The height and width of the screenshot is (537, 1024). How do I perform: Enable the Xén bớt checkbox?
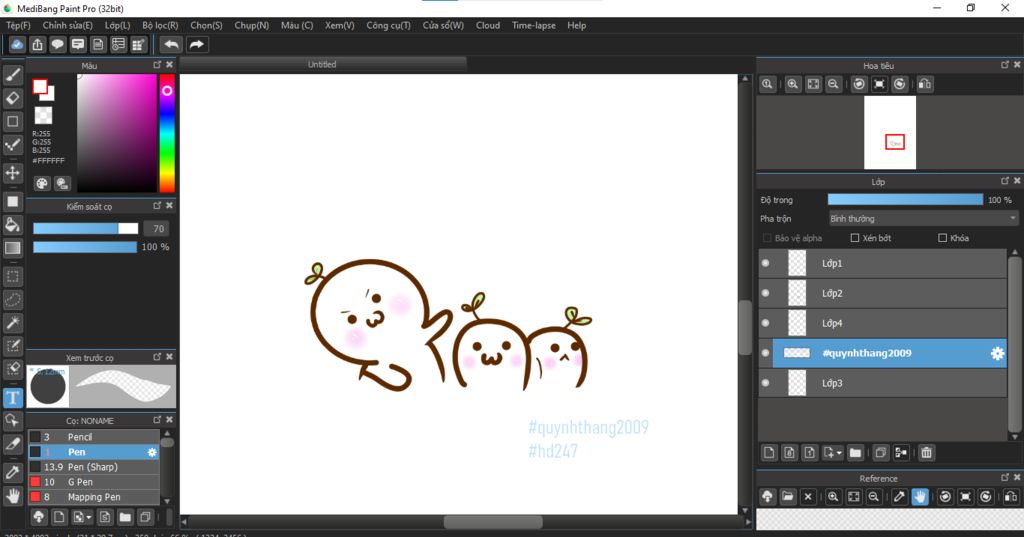[x=855, y=238]
